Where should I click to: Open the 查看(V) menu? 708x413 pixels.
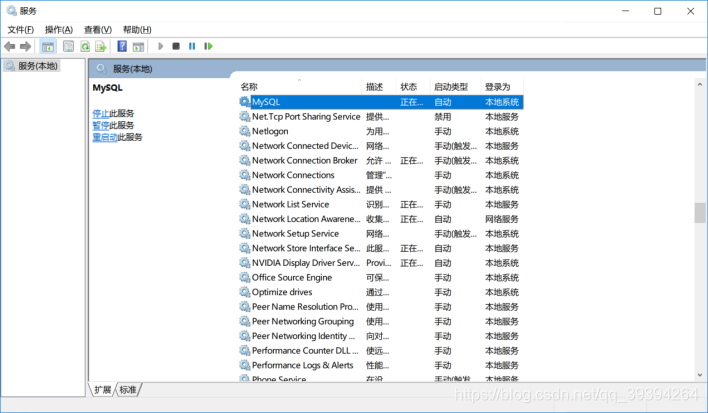[x=98, y=30]
